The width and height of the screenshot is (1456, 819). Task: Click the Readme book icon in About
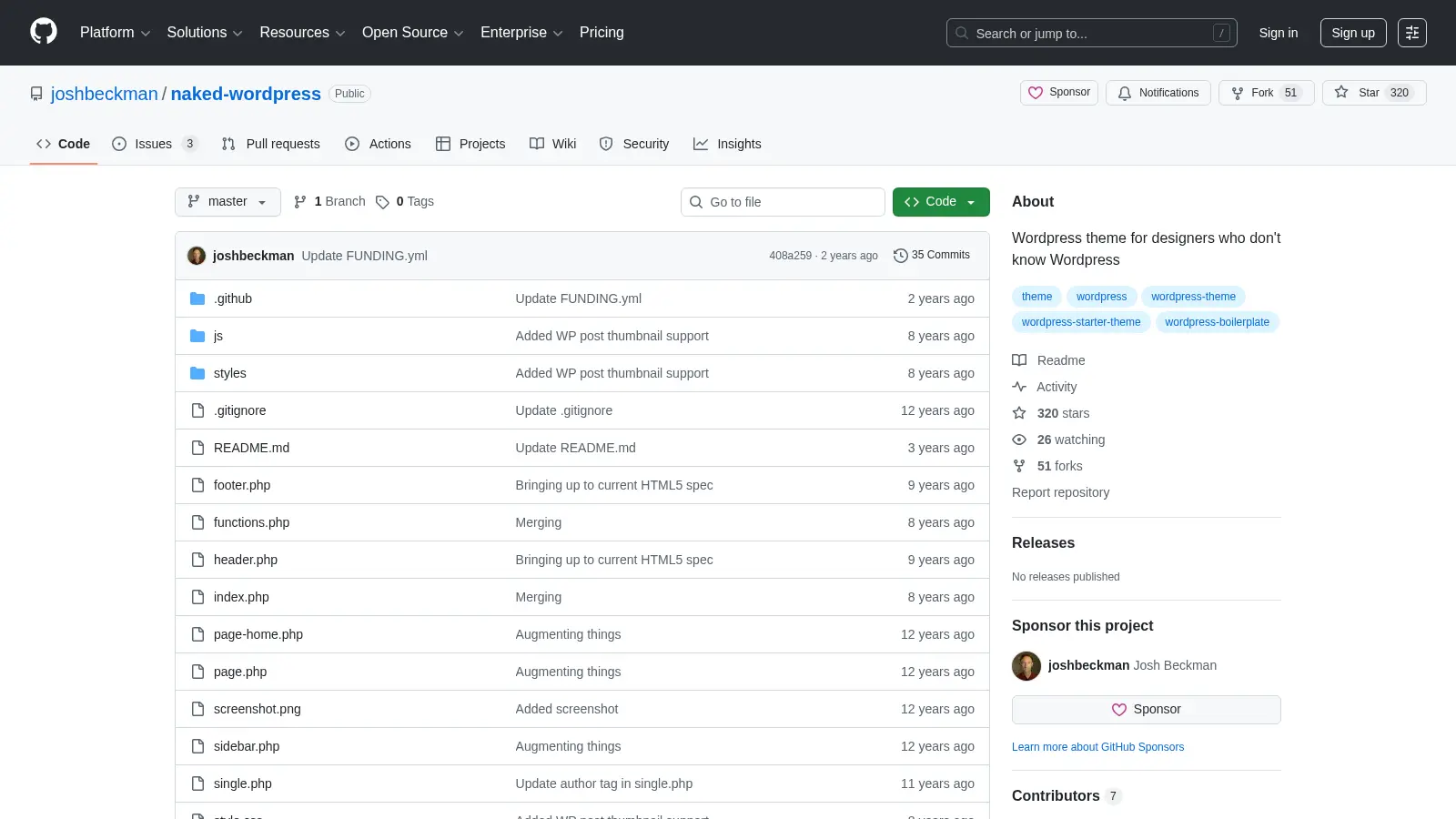[x=1019, y=360]
